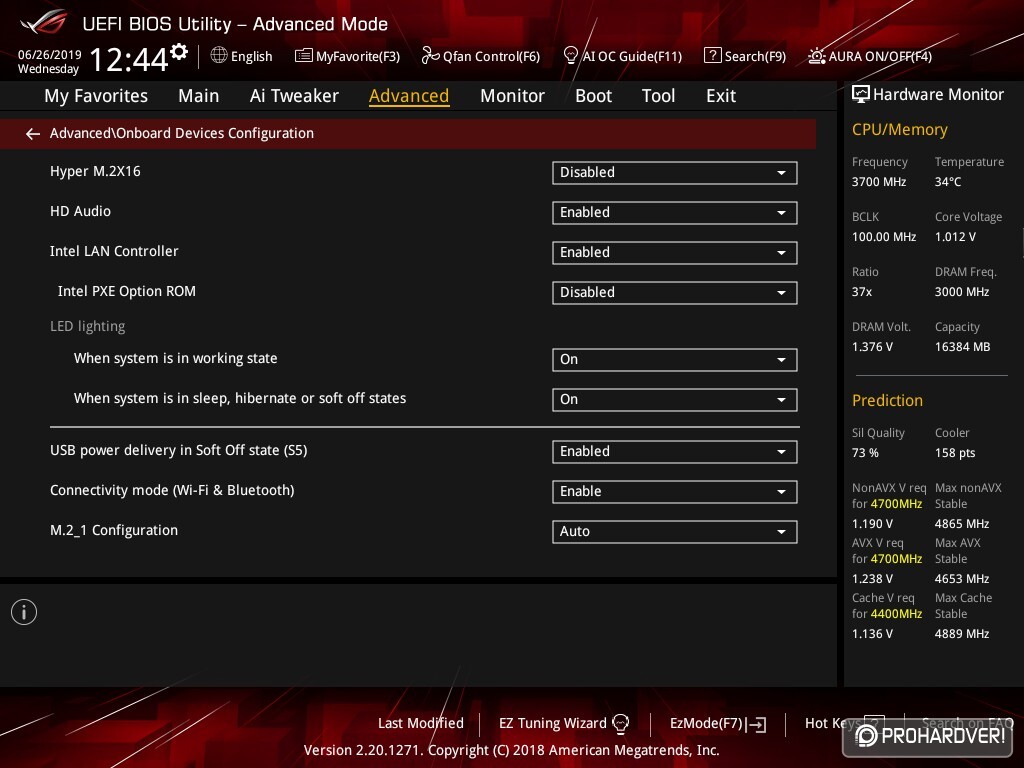The width and height of the screenshot is (1024, 768).
Task: Click Last Modified in the footer
Action: tap(421, 723)
